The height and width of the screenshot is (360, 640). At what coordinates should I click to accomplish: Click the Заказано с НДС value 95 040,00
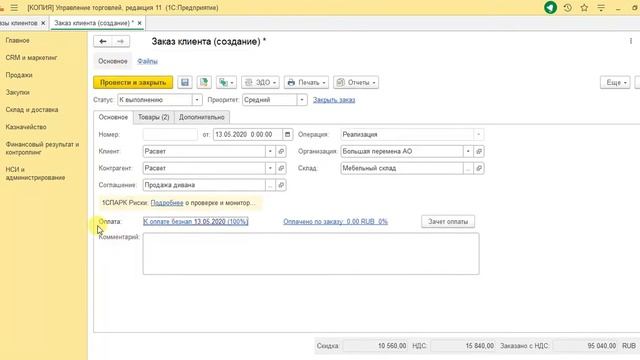coord(584,346)
